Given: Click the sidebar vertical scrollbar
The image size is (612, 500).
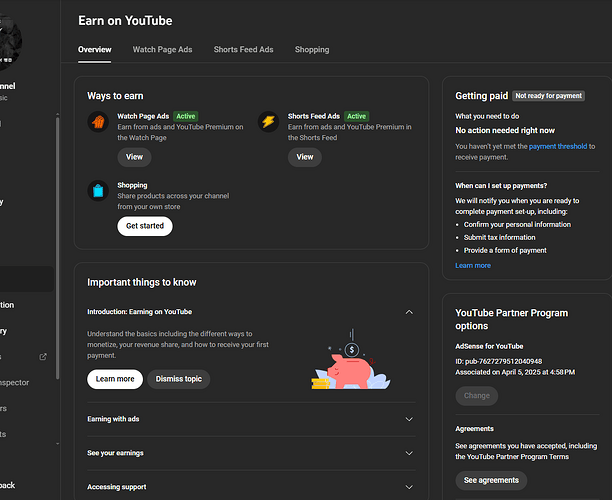Looking at the screenshot, I should click(x=57, y=248).
